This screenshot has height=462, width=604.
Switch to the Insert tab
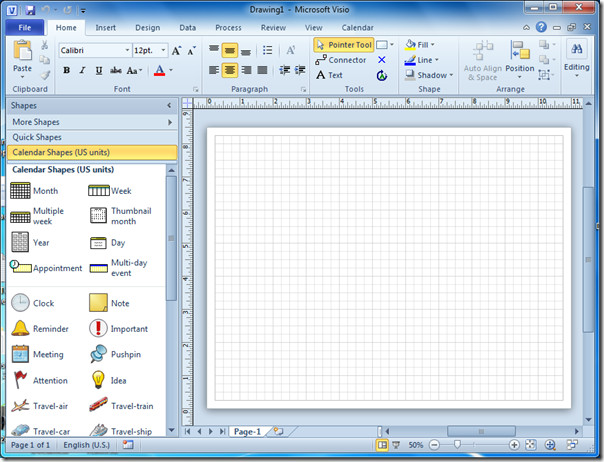coord(106,28)
